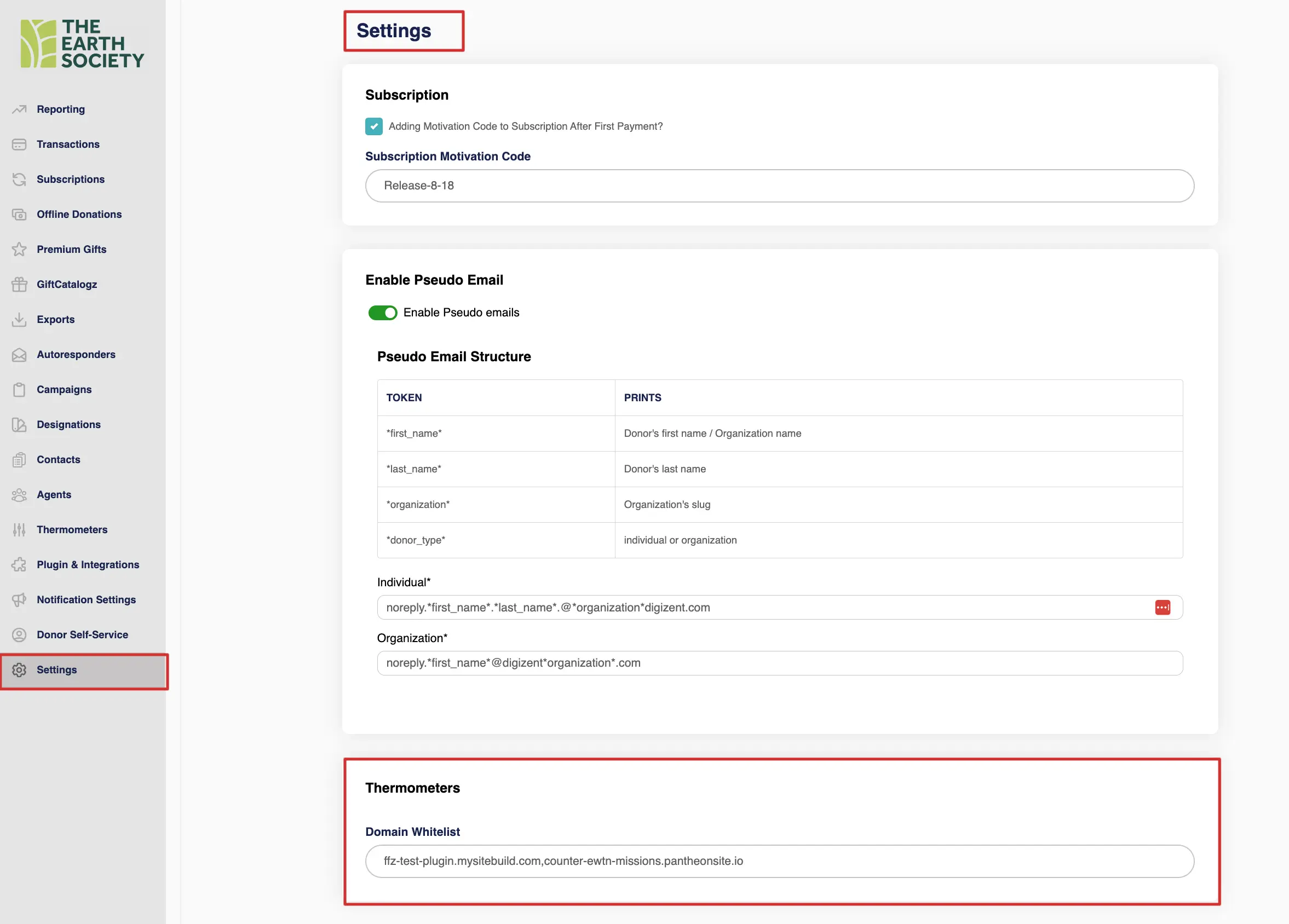Click the Autoresponders envelope icon
This screenshot has height=924, width=1289.
[x=19, y=355]
